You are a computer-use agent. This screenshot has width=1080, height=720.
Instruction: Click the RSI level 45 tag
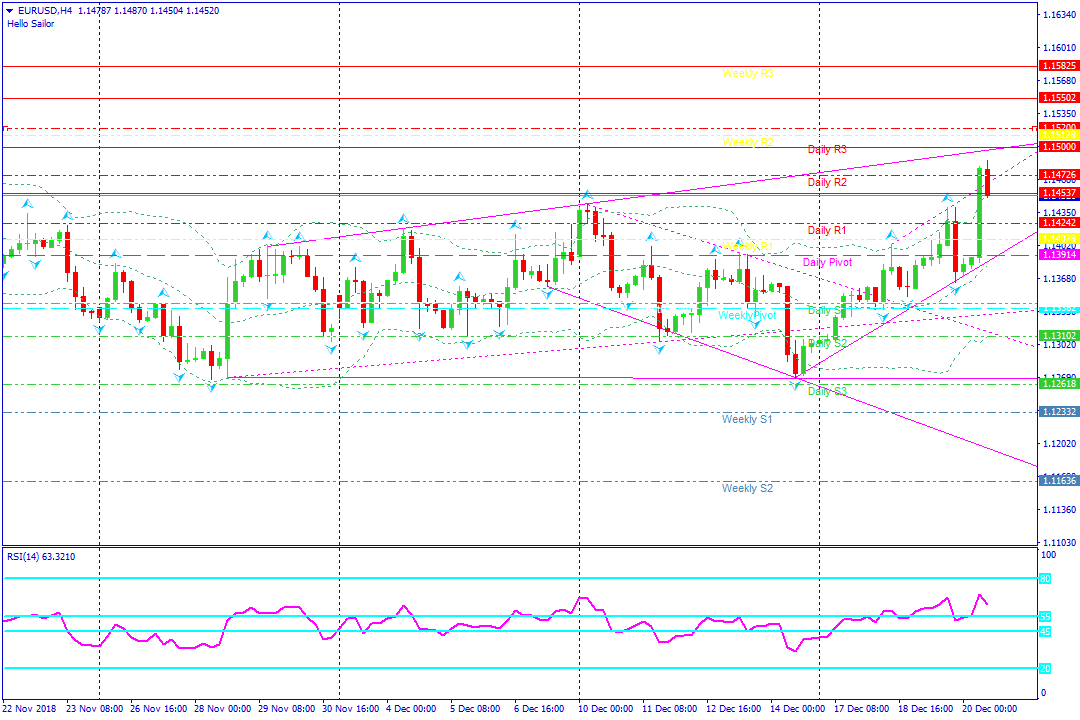click(x=1045, y=632)
